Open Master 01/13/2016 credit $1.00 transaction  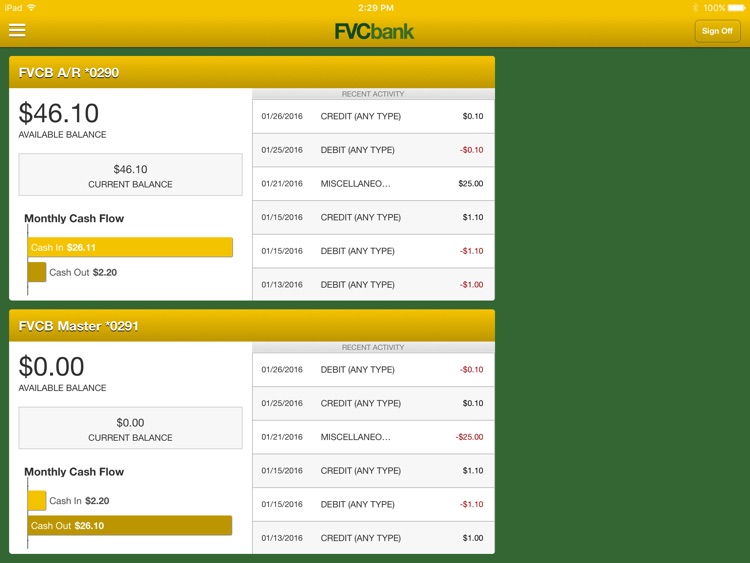[373, 538]
